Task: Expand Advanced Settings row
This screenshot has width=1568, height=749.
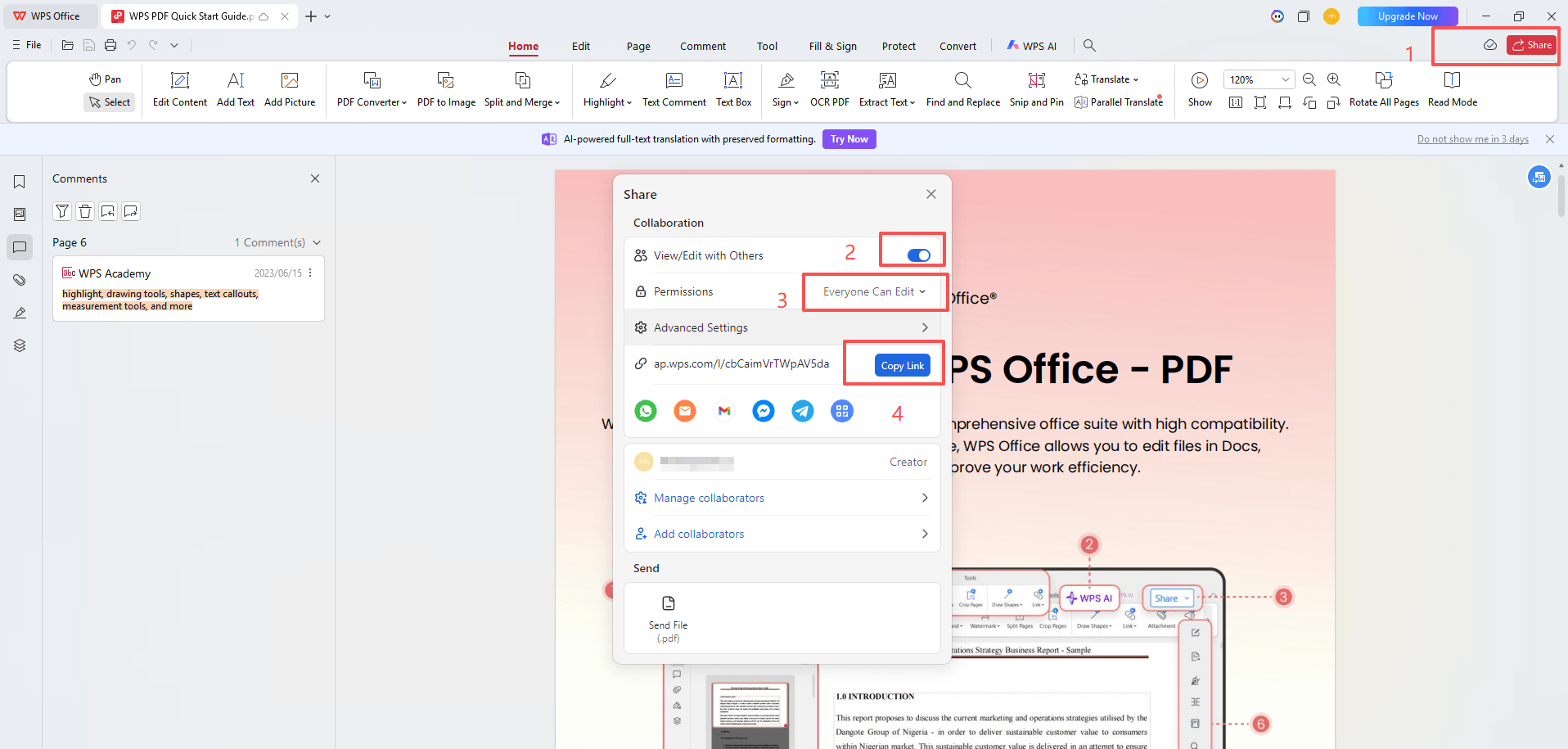Action: [782, 327]
